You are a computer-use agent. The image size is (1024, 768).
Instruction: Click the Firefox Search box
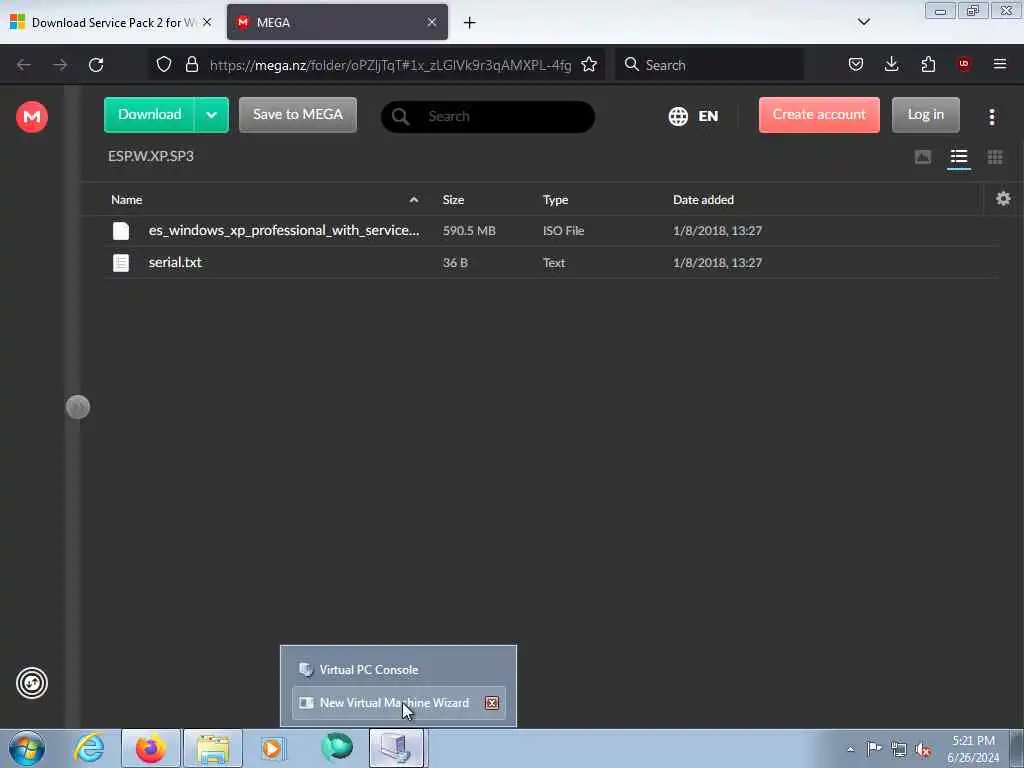[709, 65]
